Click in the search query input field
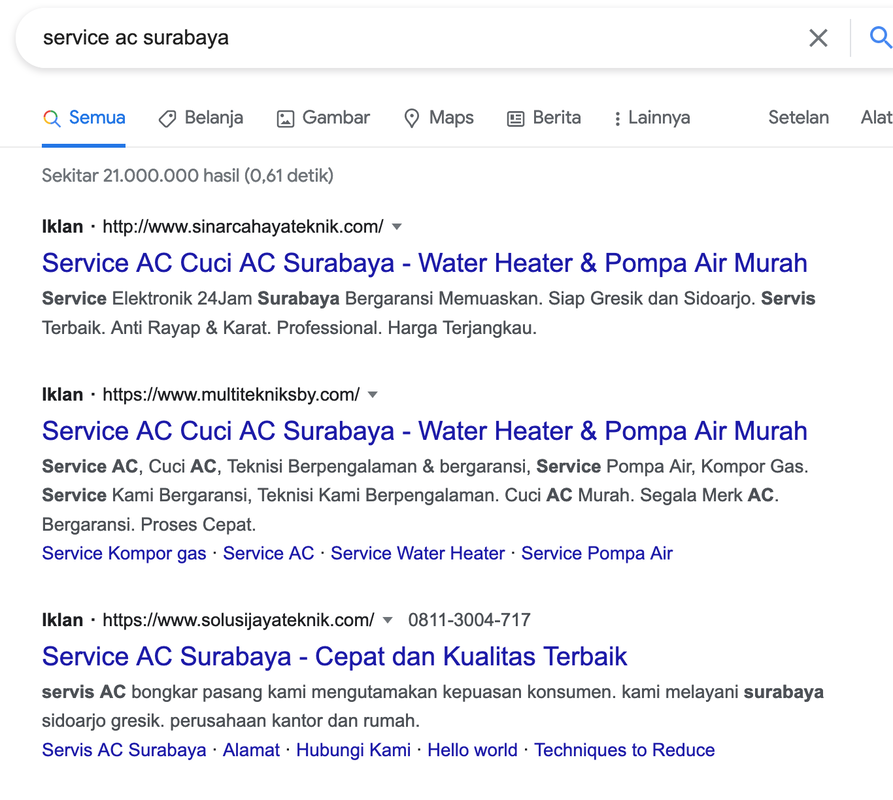 tap(400, 38)
